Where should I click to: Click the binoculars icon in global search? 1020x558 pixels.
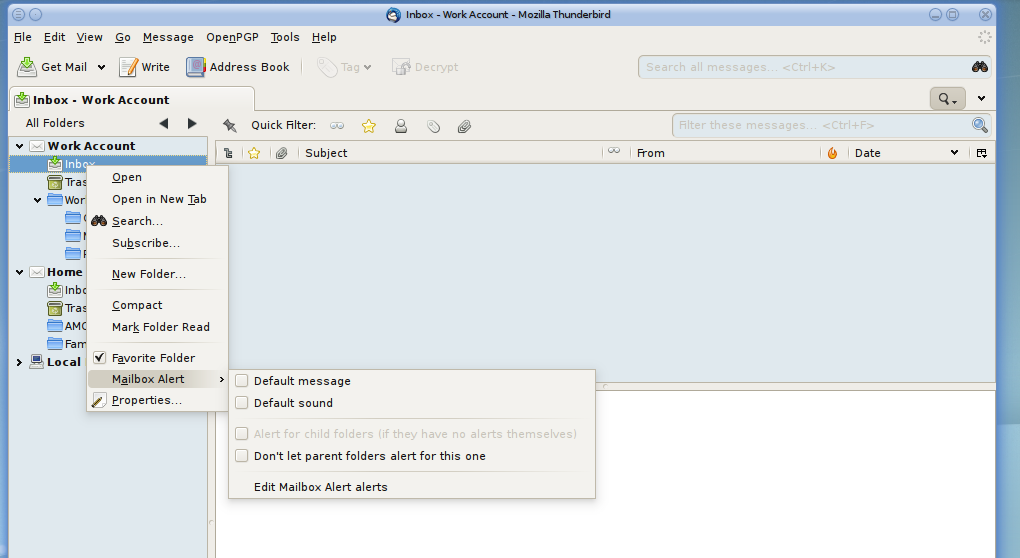point(980,67)
